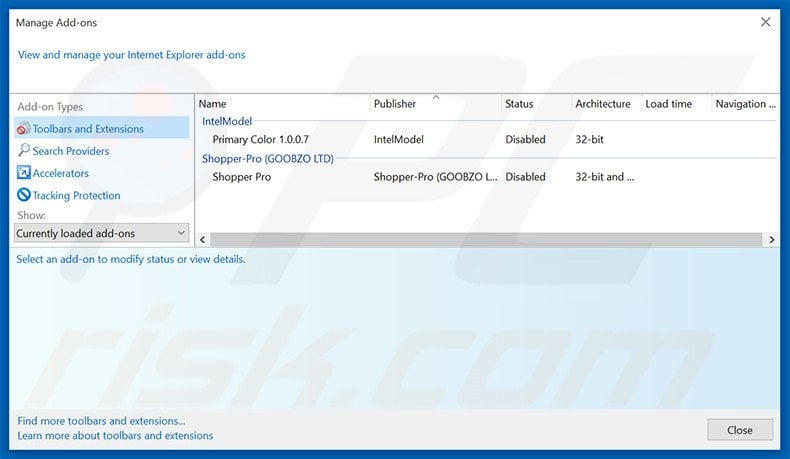Select the Shopper Pro add-on row
Screen dimensions: 790x459
[486, 177]
